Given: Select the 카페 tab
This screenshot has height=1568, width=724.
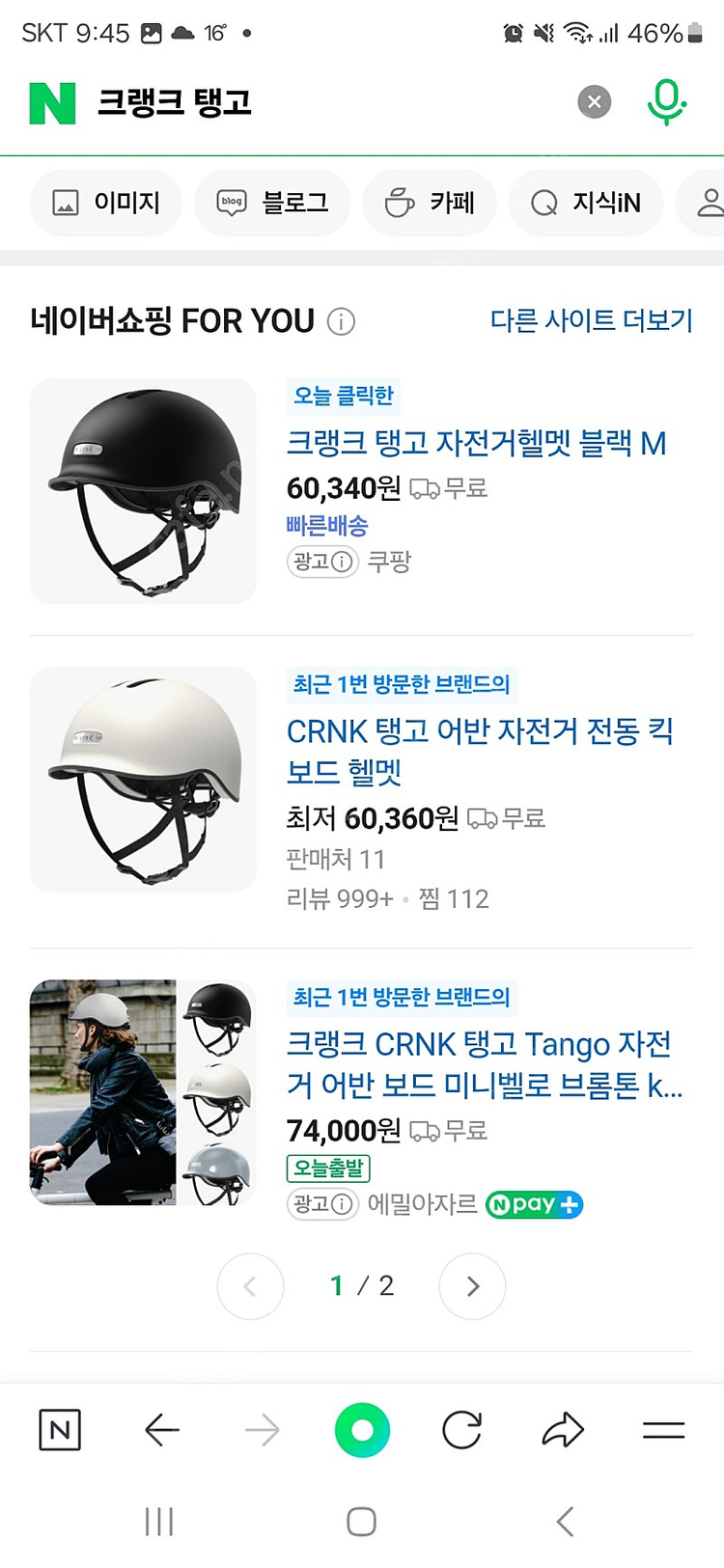Looking at the screenshot, I should click(x=430, y=203).
